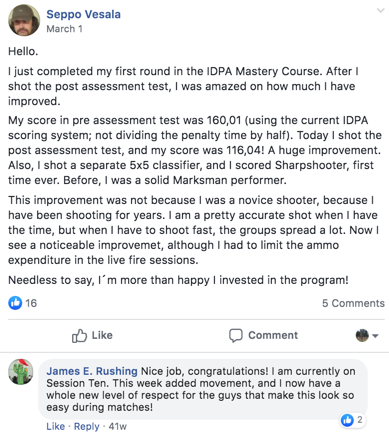This screenshot has height=436, width=389.
Task: Open the March 1 post timestamp
Action: (64, 29)
